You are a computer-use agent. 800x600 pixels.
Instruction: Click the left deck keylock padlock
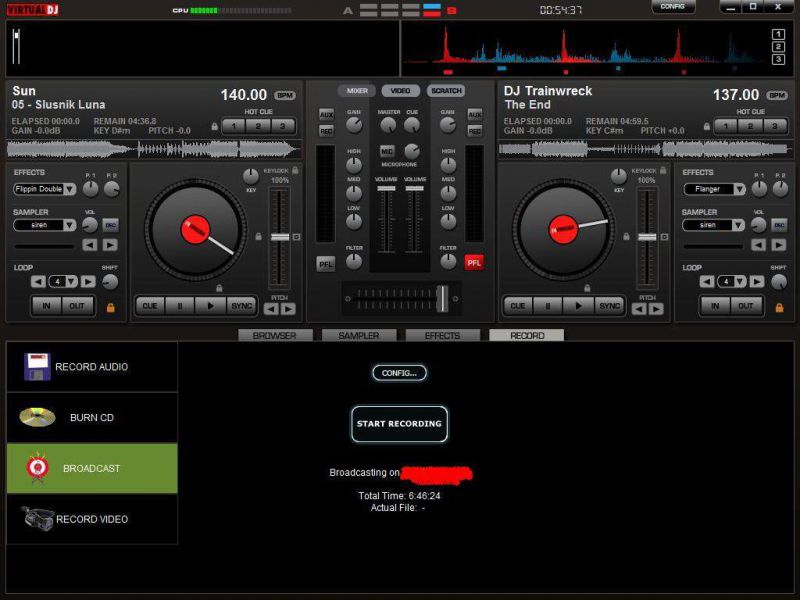pos(295,170)
